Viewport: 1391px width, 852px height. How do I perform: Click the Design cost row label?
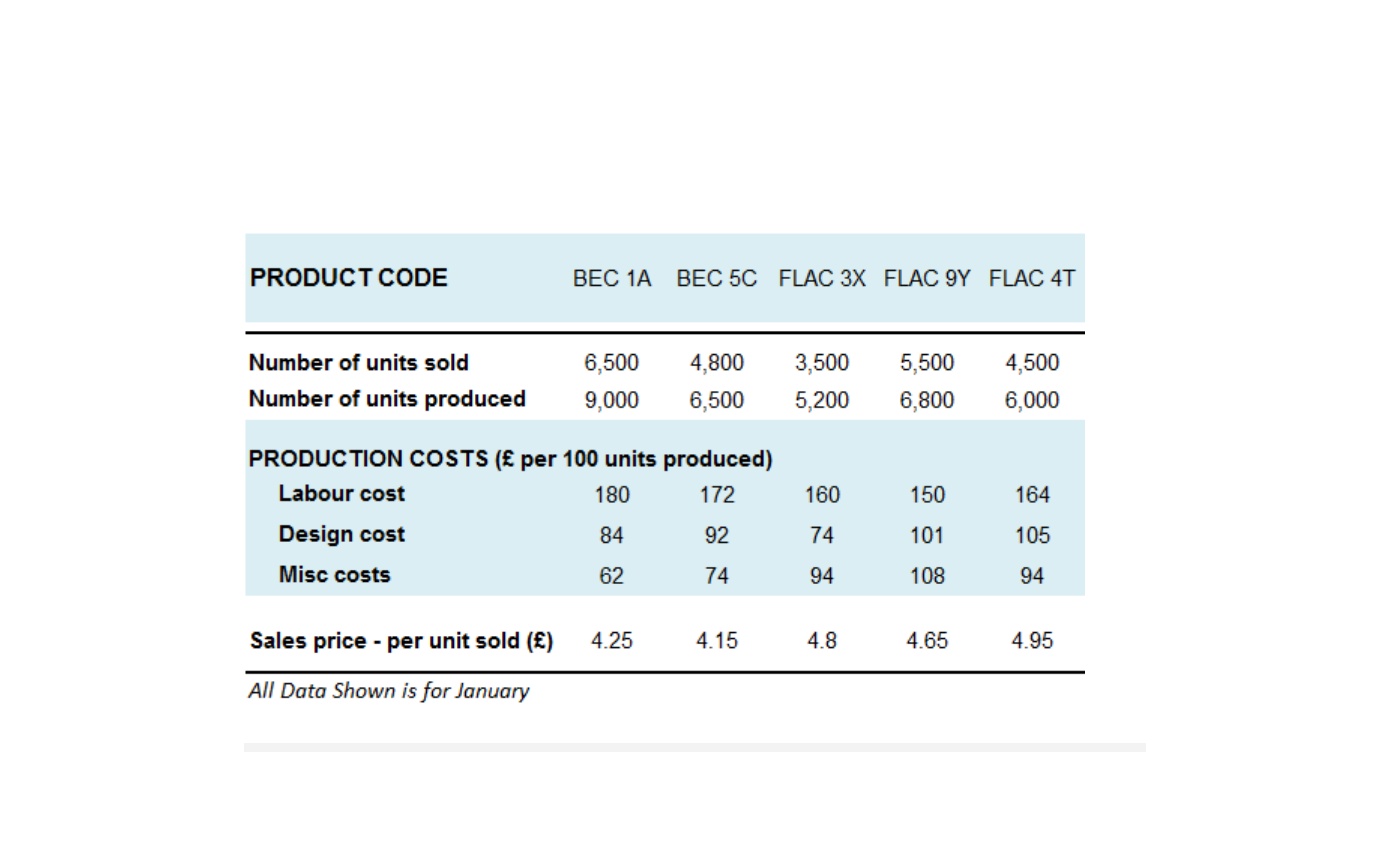(342, 534)
